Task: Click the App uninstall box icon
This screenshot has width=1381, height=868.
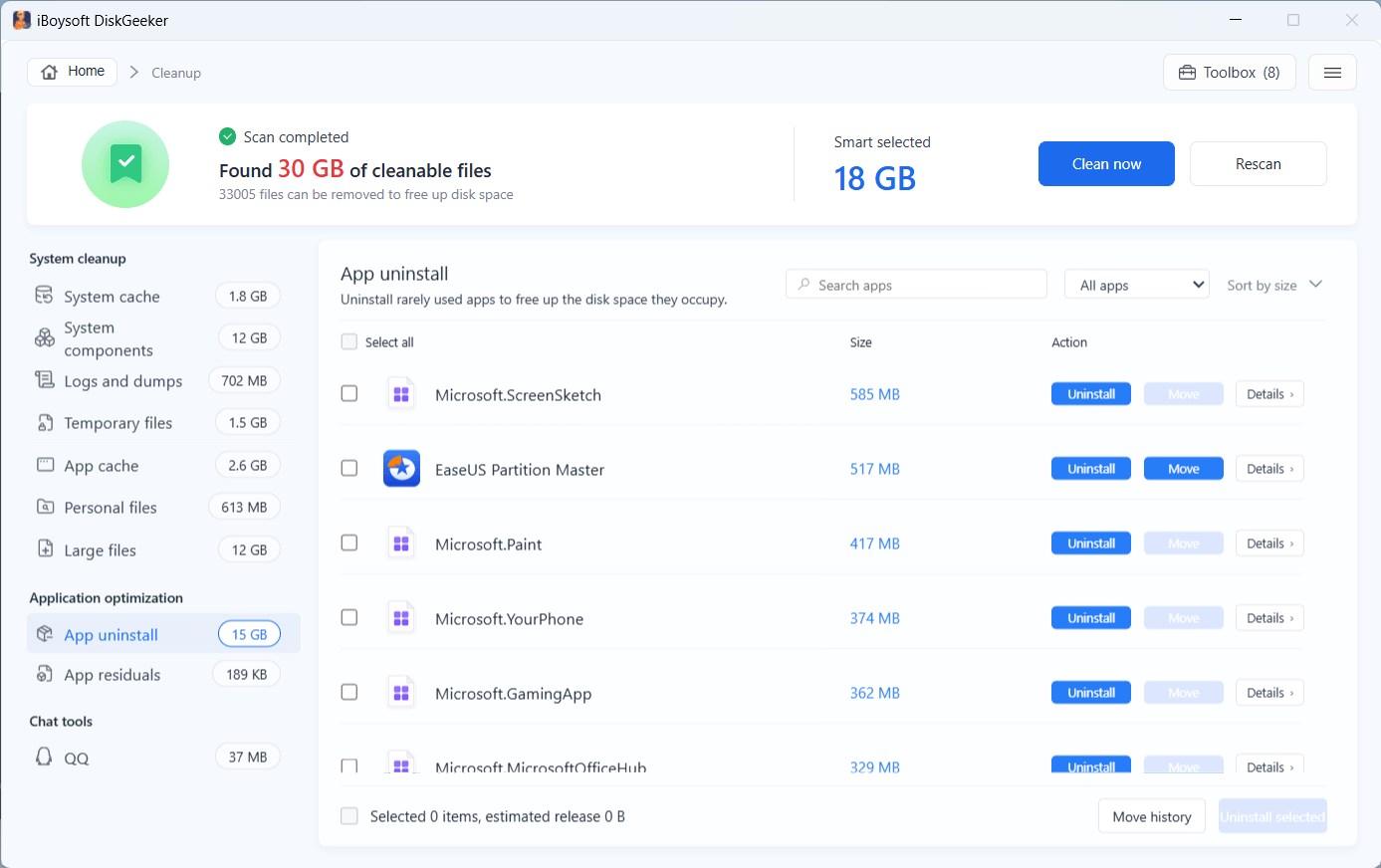Action: (45, 634)
